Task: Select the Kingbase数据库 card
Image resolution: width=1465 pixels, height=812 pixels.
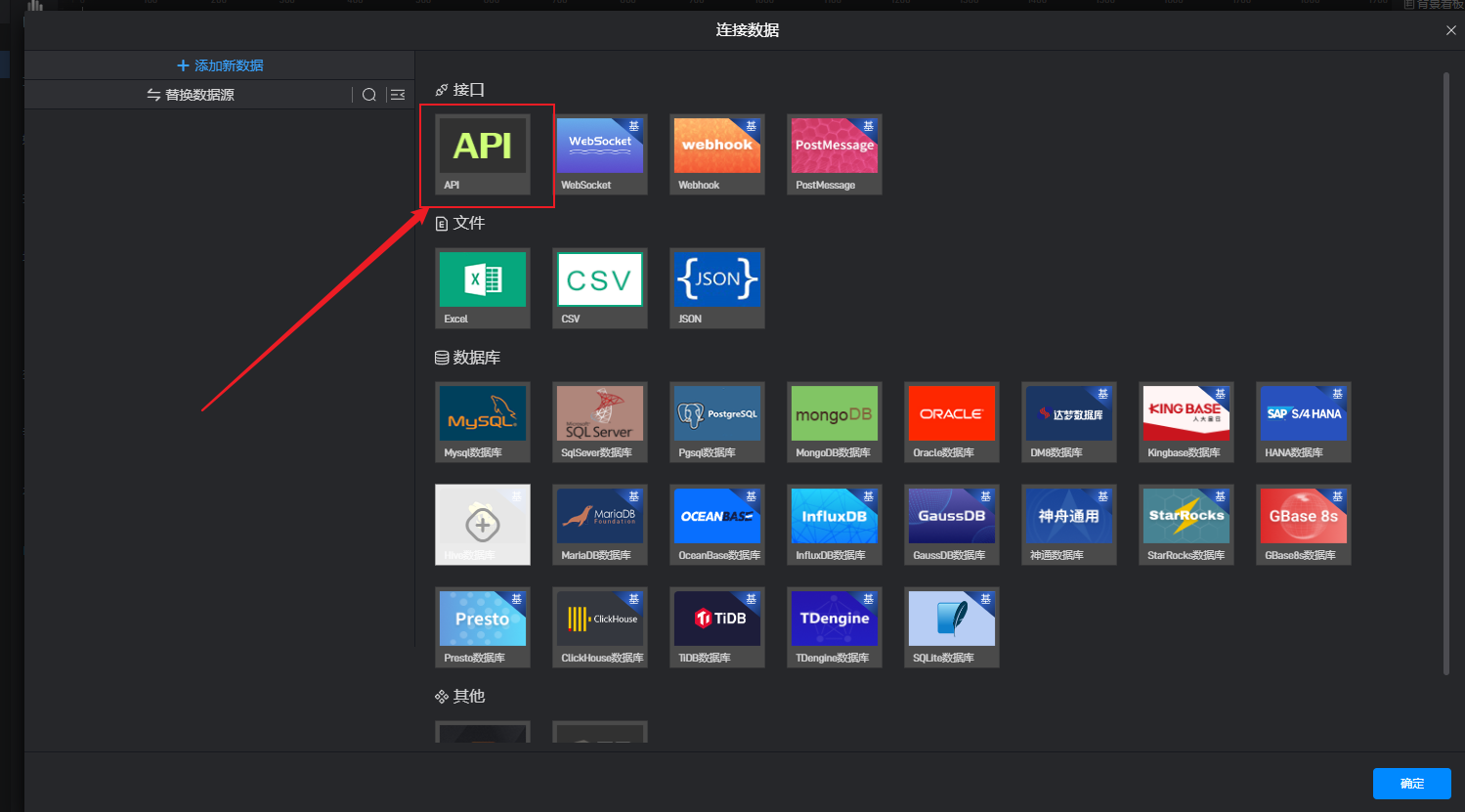Action: (1186, 422)
